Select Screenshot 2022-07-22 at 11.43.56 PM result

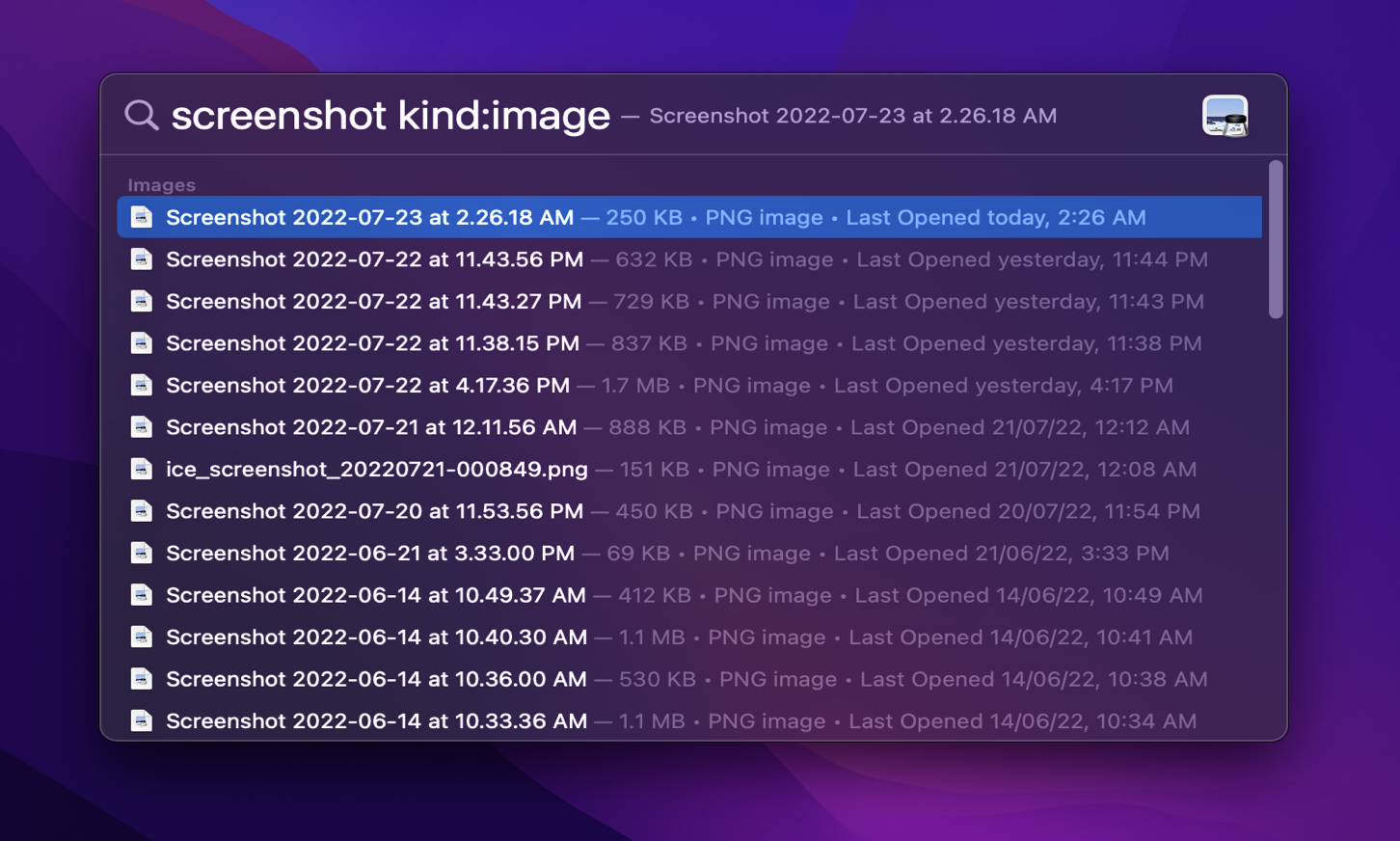pyautogui.click(x=689, y=259)
